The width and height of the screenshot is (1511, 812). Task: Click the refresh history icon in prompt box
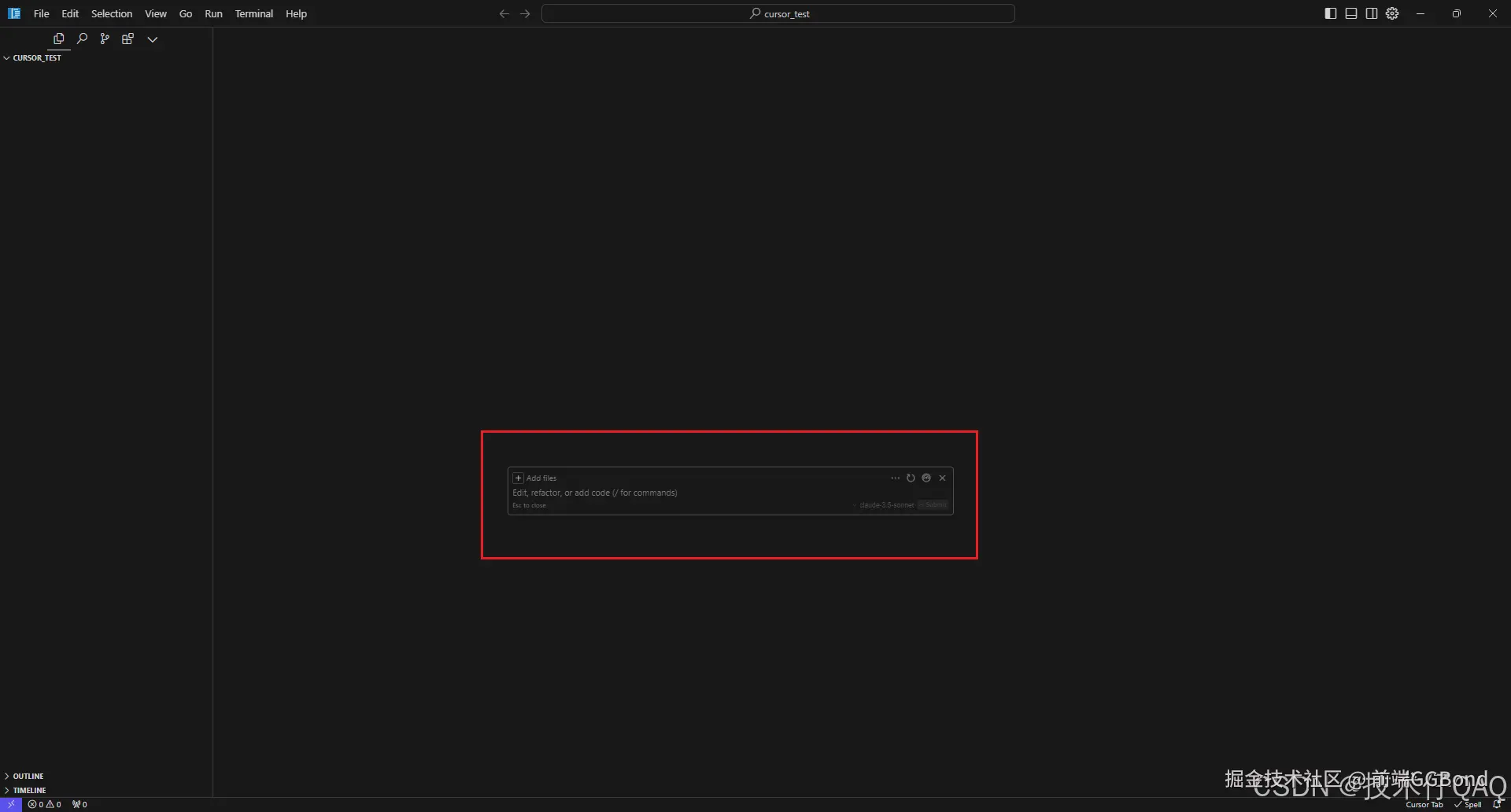pyautogui.click(x=911, y=478)
